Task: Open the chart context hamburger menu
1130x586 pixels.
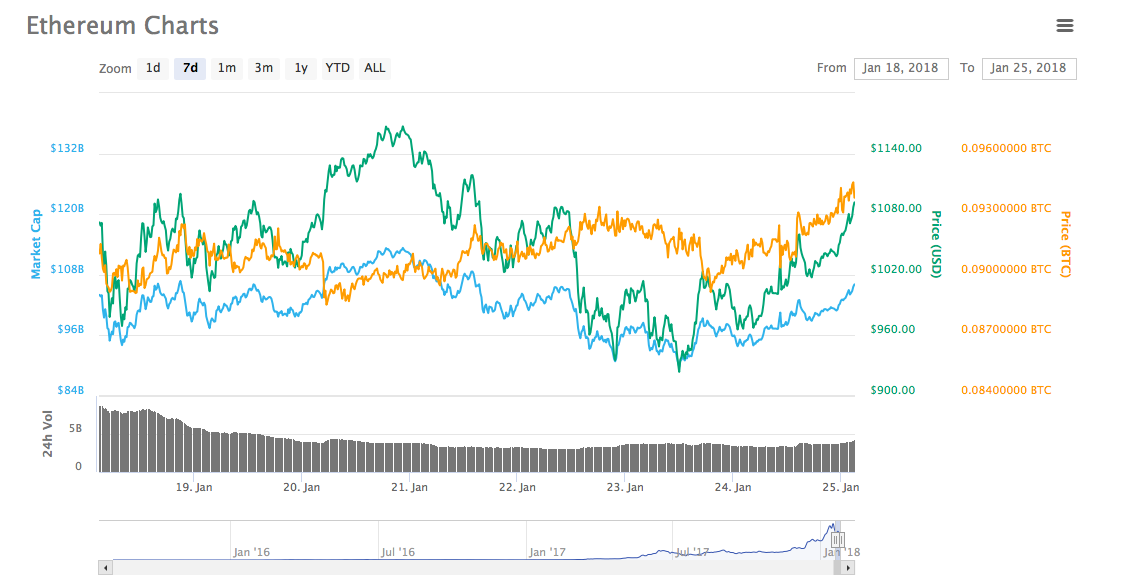Action: coord(1064,26)
